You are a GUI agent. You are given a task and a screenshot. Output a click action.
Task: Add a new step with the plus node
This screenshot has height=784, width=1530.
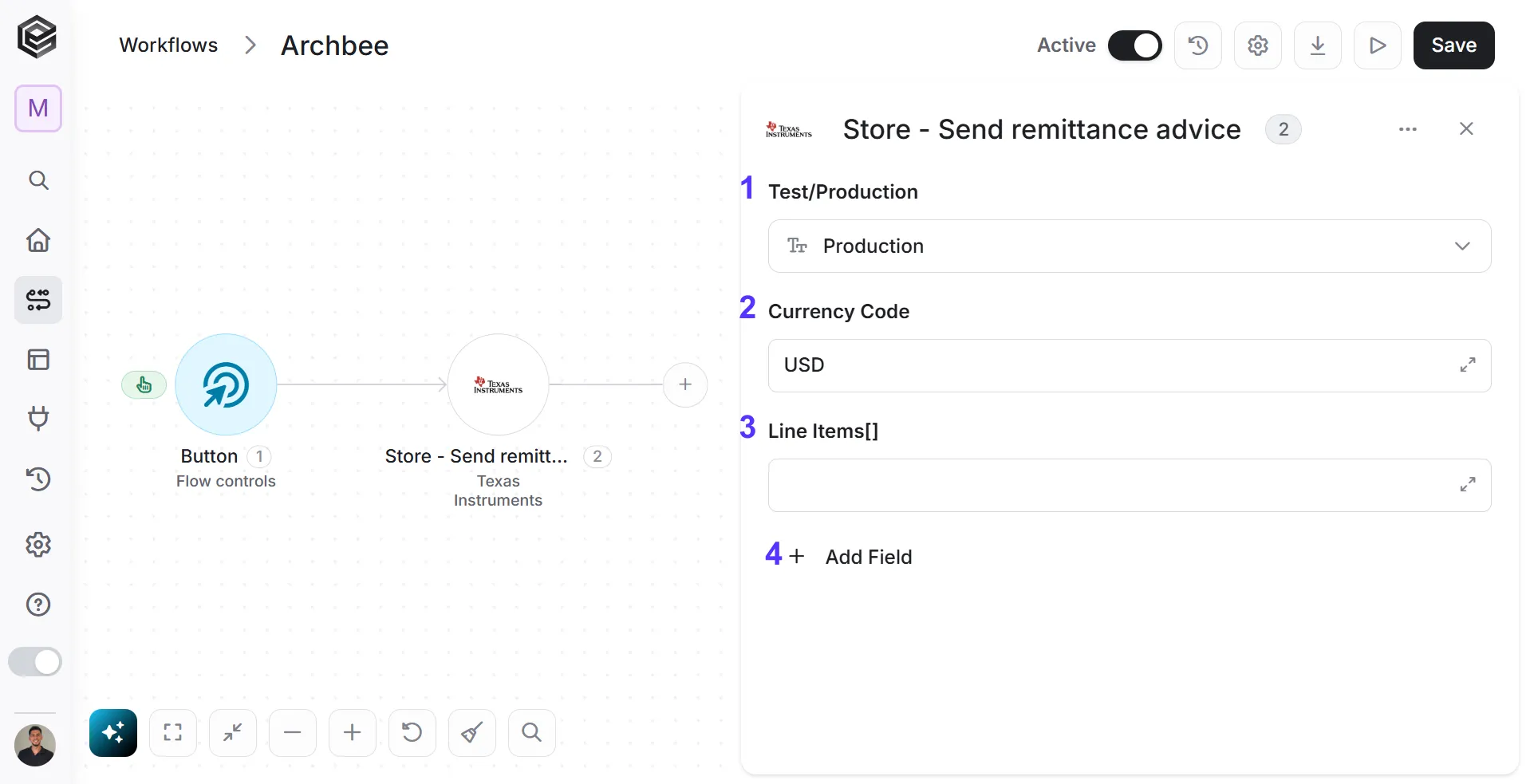coord(685,384)
